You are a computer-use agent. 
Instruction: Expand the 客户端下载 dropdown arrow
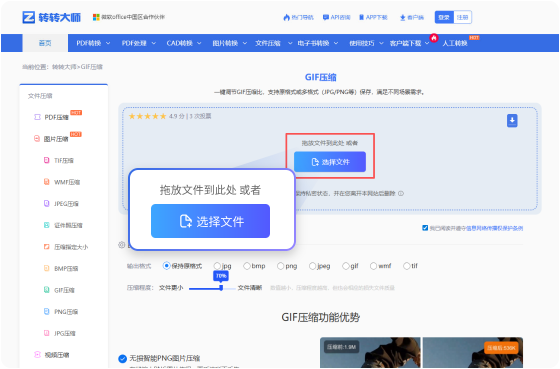pyautogui.click(x=427, y=43)
